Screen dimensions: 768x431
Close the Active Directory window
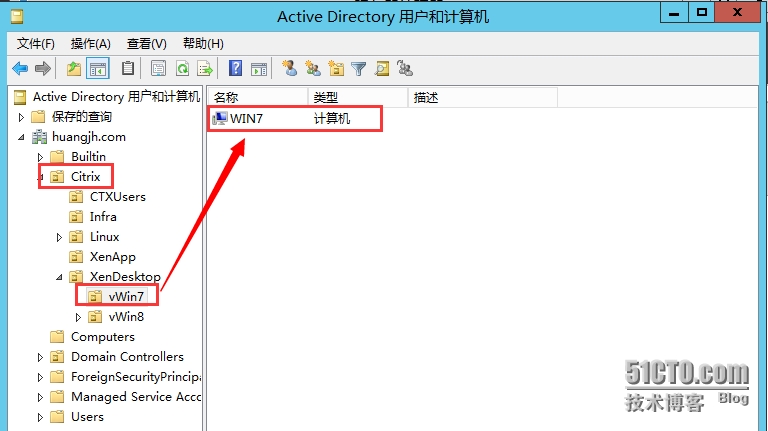pyautogui.click(x=737, y=13)
